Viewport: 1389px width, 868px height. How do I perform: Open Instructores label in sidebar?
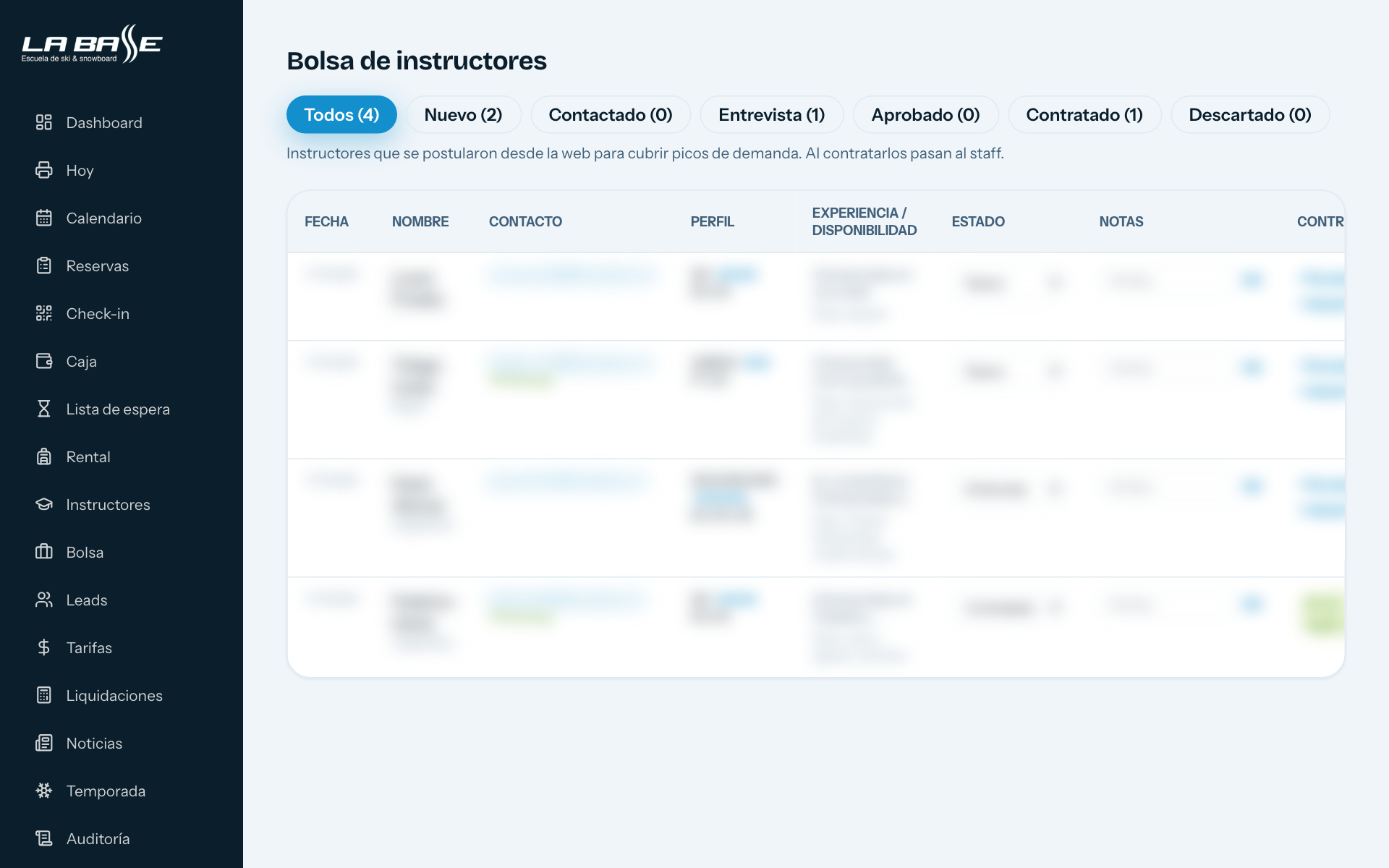(108, 504)
